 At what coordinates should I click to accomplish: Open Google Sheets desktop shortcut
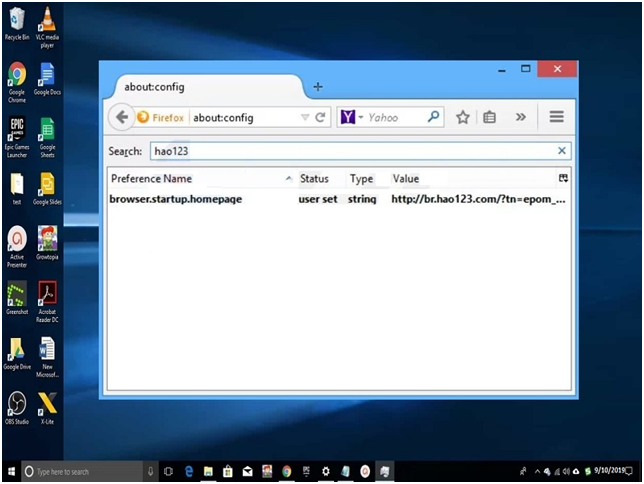[47, 137]
